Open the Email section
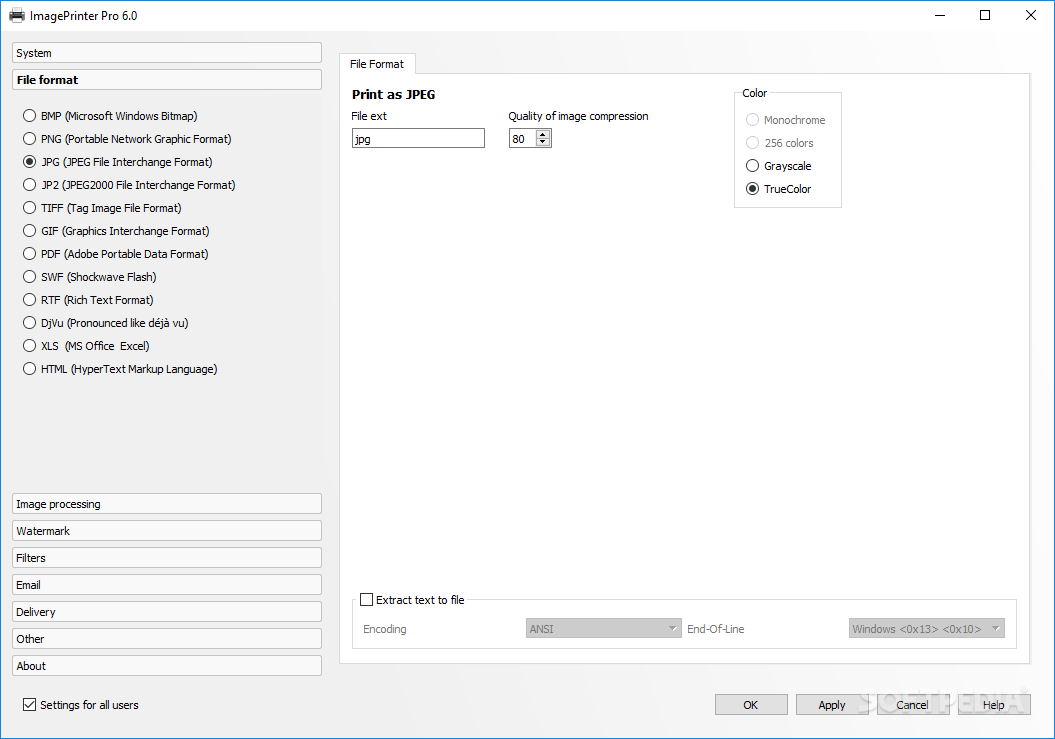The image size is (1055, 739). coord(167,584)
